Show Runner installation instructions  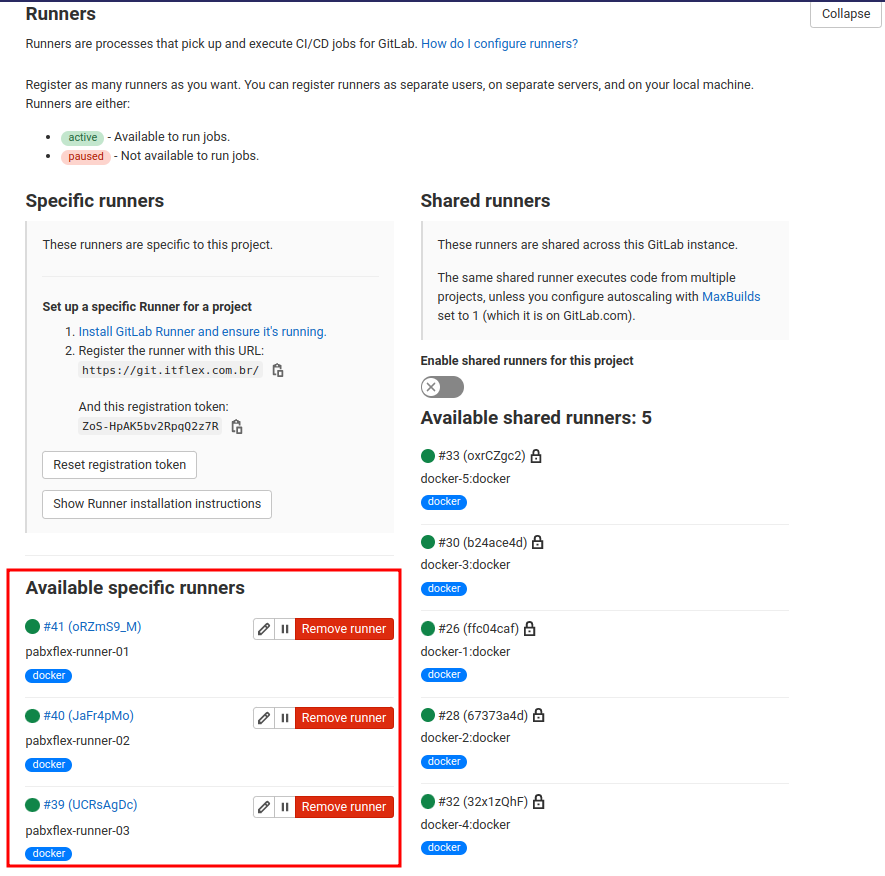[157, 504]
